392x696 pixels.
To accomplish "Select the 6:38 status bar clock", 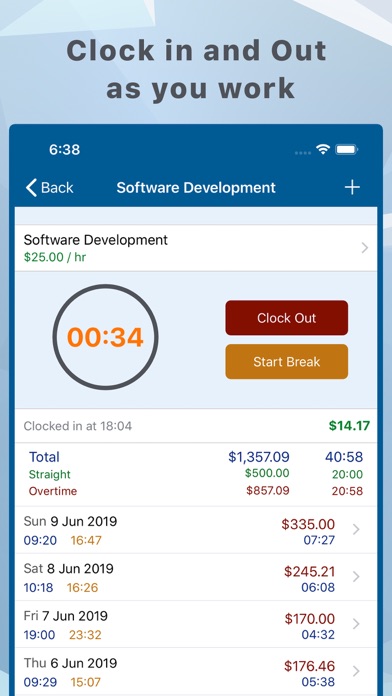I will click(x=64, y=150).
